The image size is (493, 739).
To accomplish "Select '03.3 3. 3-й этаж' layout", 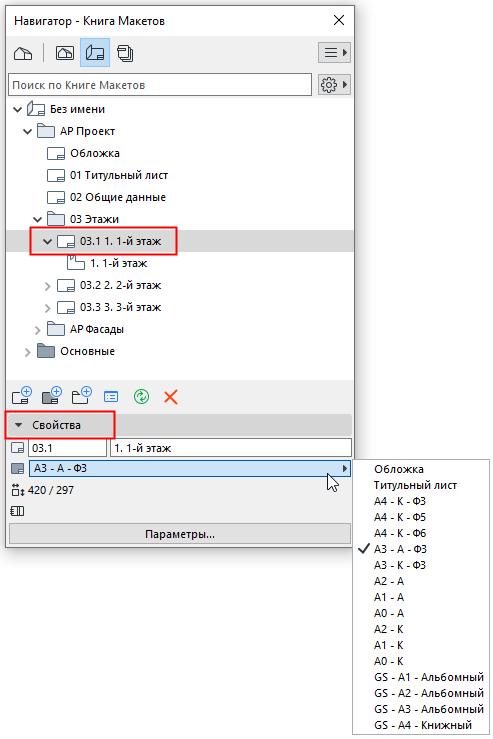I will [x=120, y=307].
